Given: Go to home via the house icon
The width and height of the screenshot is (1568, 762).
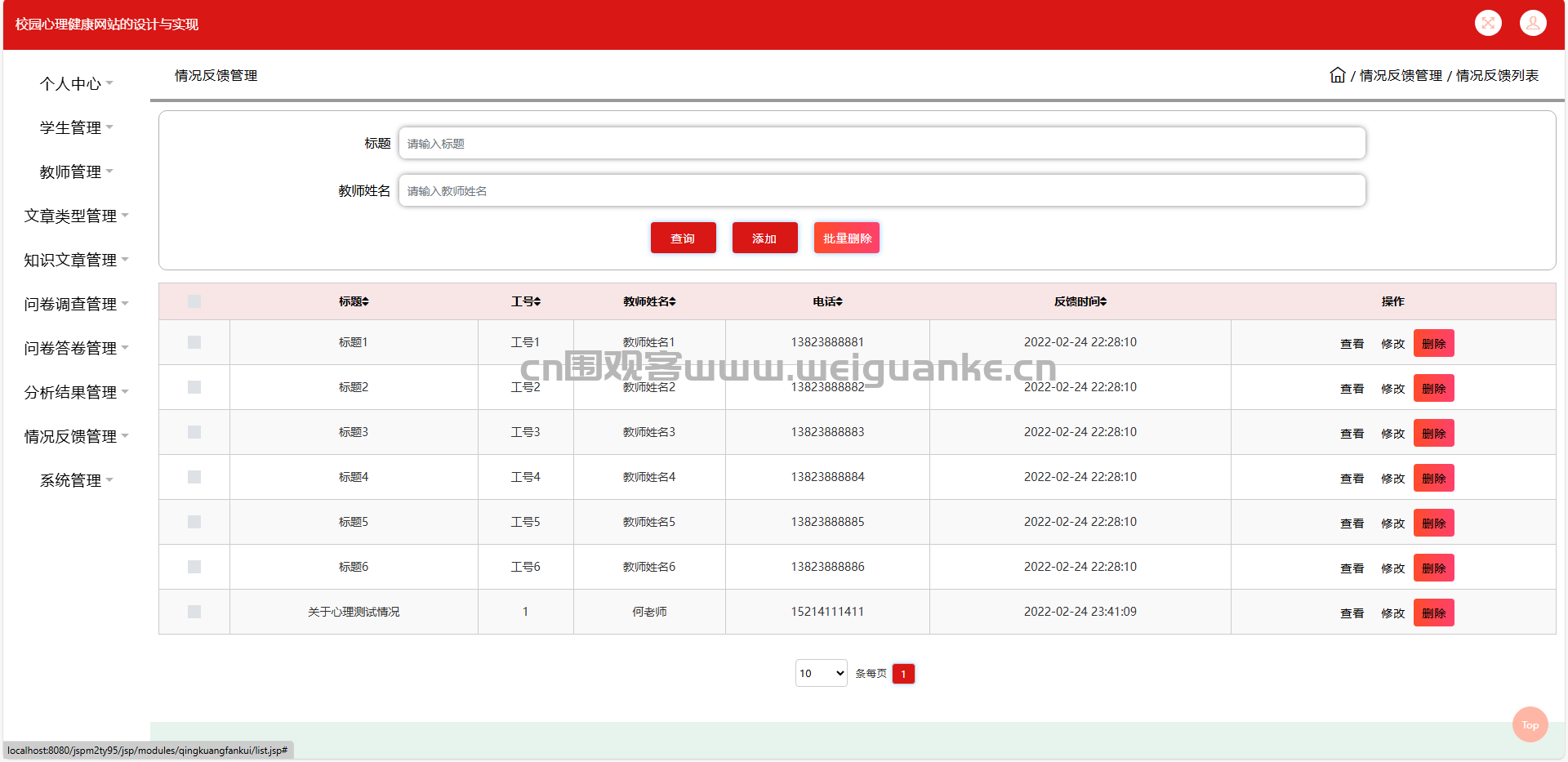Looking at the screenshot, I should click(x=1337, y=75).
